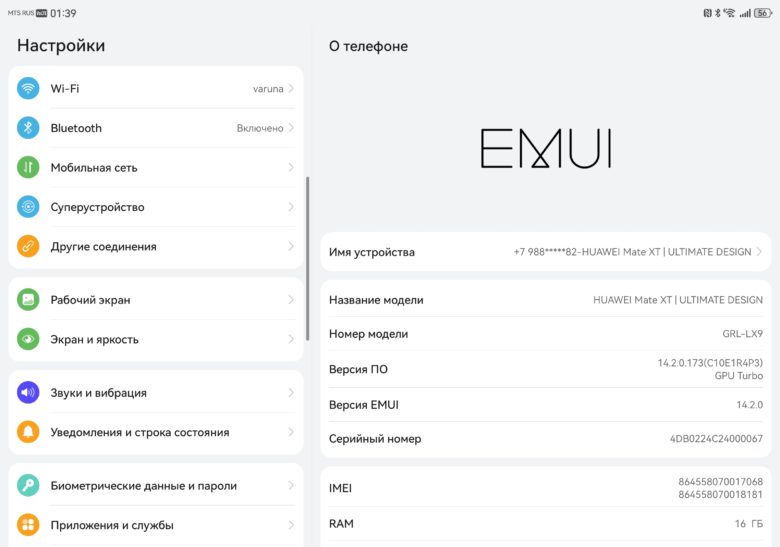Tap the orange bell notifications icon
Screen dimensions: 780x547
tap(28, 432)
